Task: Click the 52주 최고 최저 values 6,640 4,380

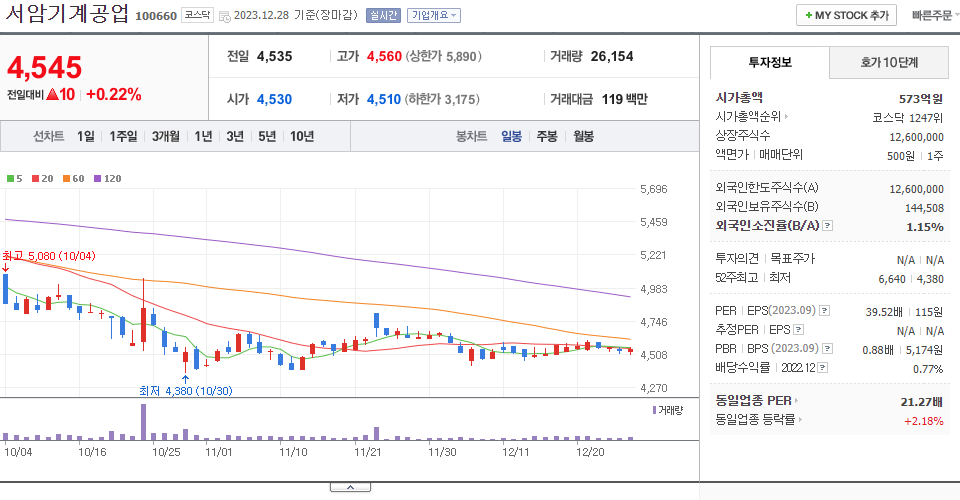Action: point(911,279)
